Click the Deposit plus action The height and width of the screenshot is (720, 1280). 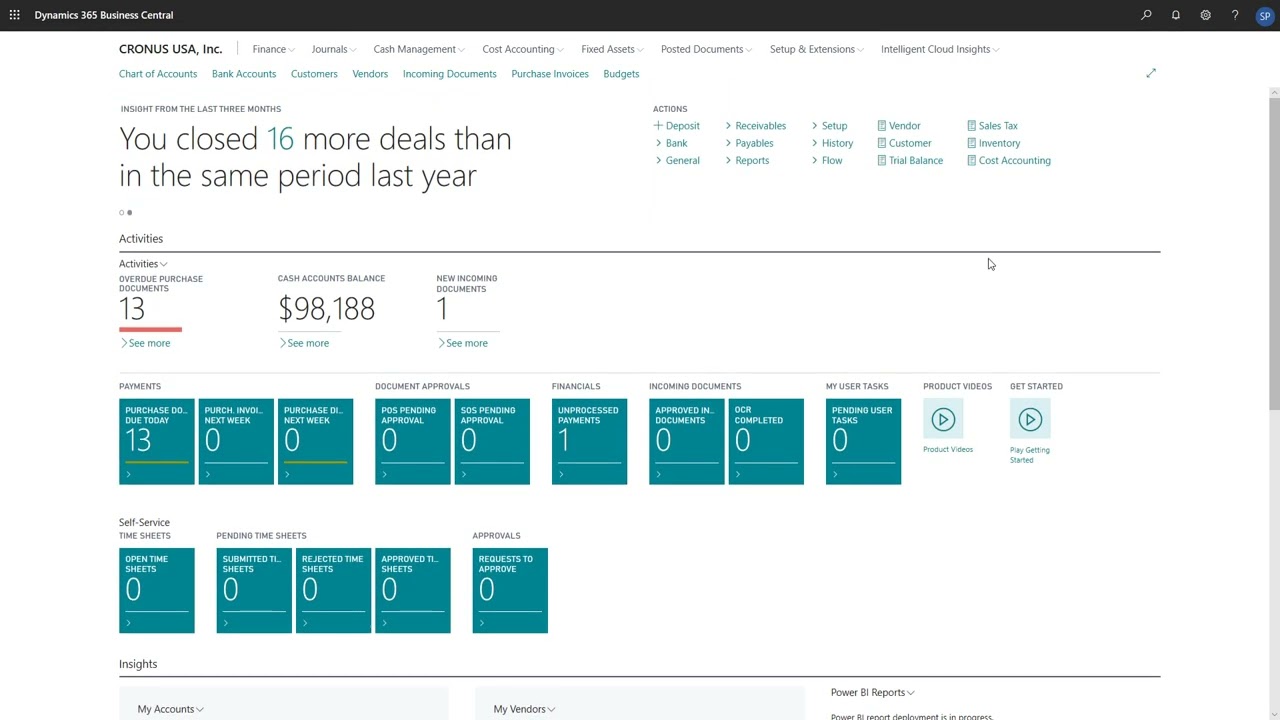(x=677, y=126)
